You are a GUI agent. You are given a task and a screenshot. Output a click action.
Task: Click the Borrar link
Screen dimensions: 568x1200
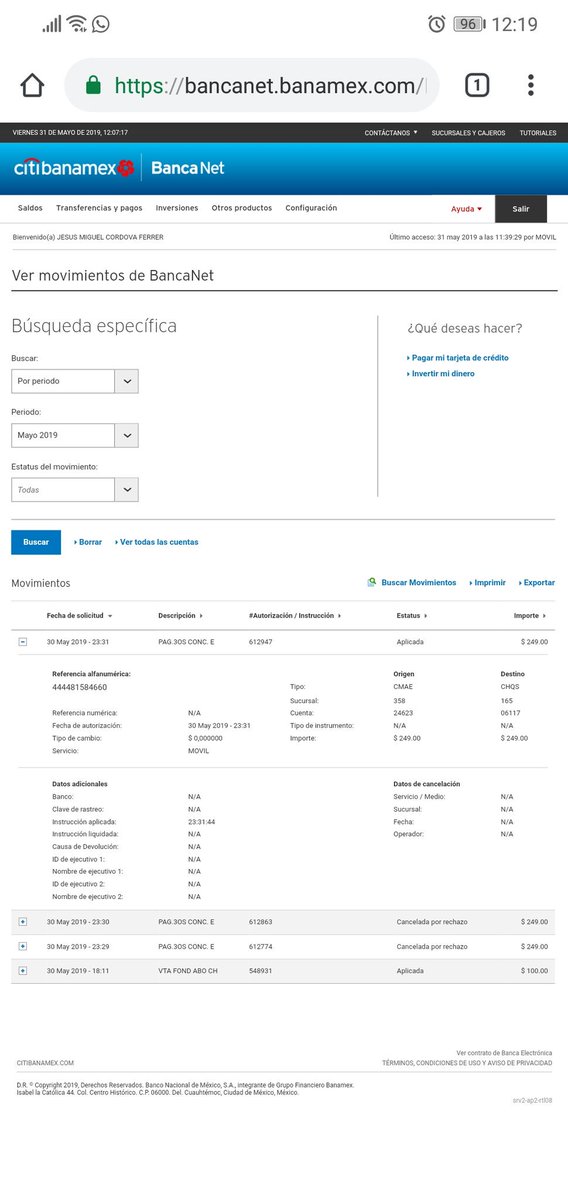tap(88, 542)
